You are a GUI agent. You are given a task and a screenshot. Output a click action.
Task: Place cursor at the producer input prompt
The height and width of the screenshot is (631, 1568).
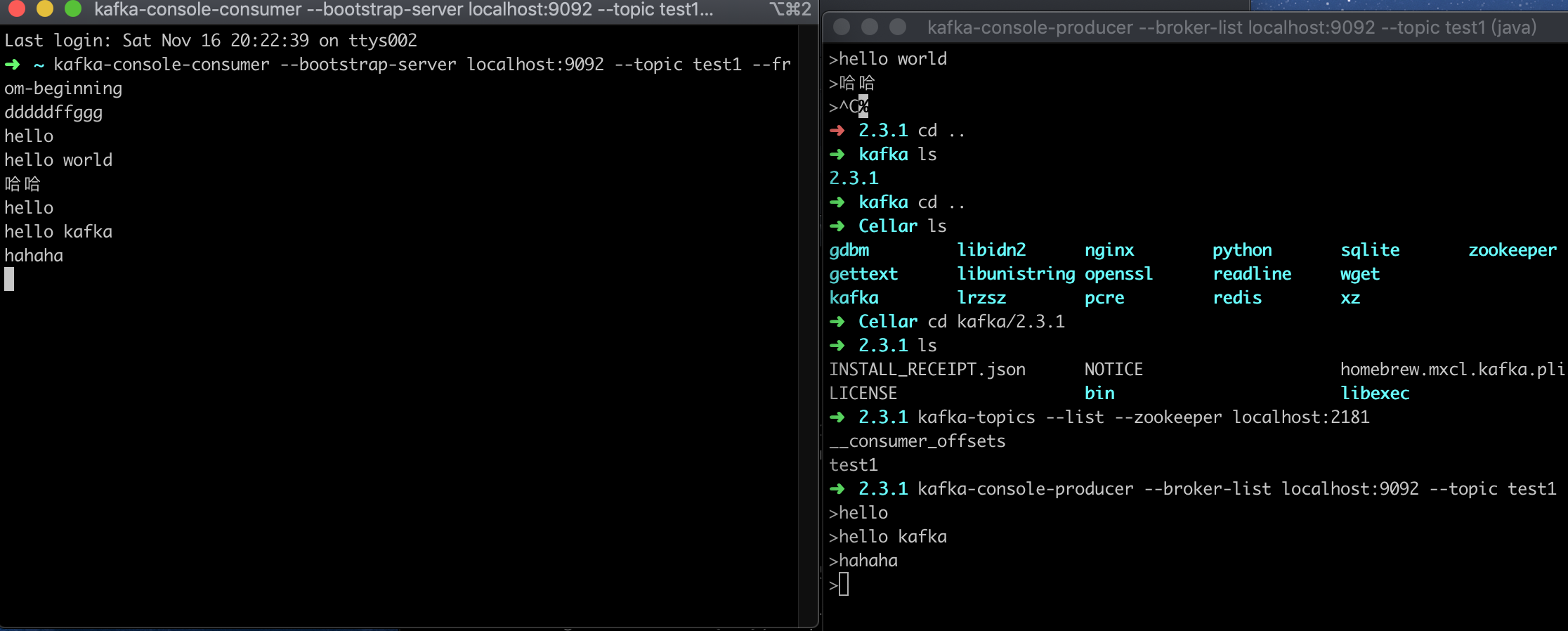844,585
